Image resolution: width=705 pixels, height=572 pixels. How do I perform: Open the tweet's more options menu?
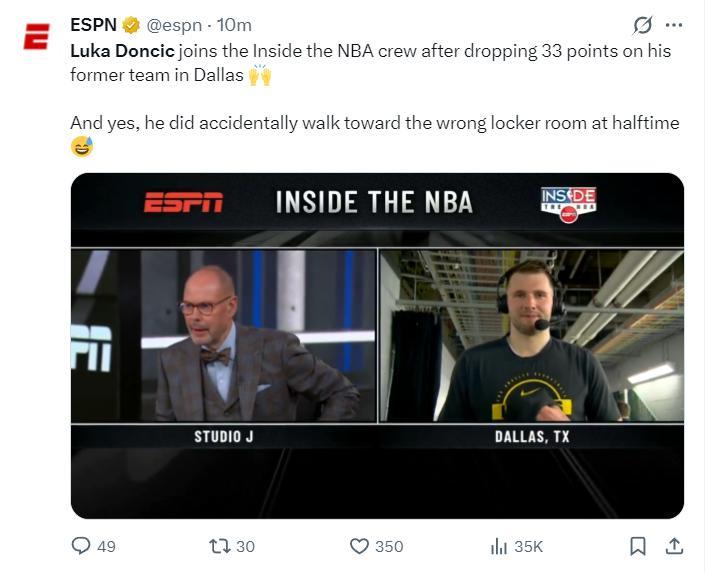point(674,24)
